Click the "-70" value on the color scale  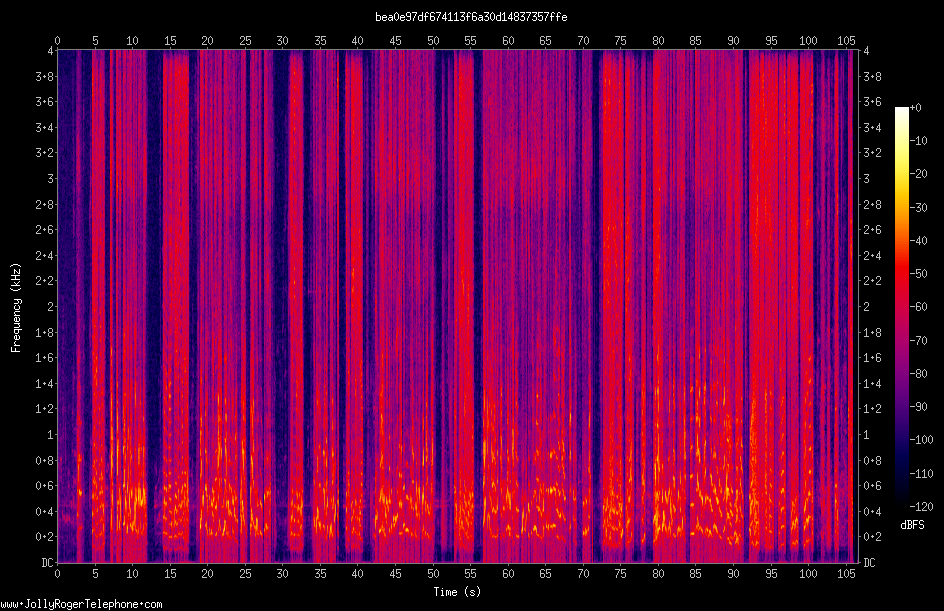pos(918,341)
